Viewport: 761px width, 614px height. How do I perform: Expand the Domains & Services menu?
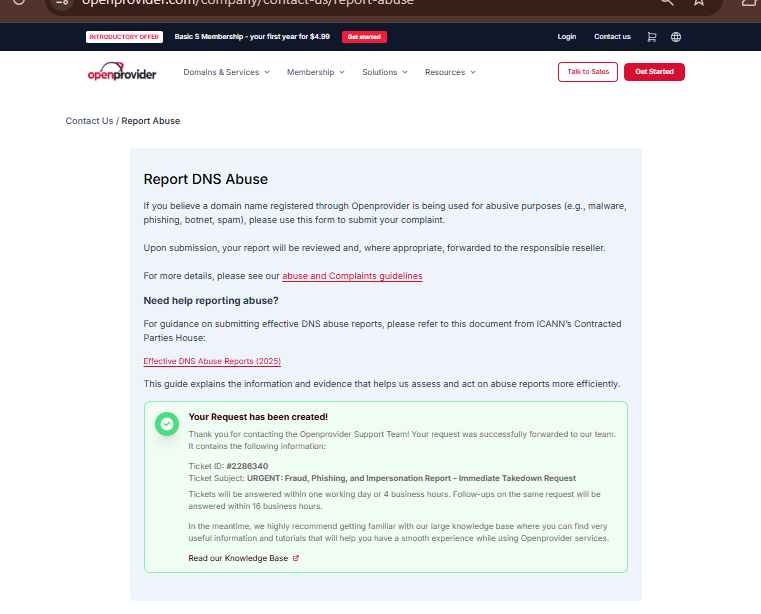(x=226, y=72)
